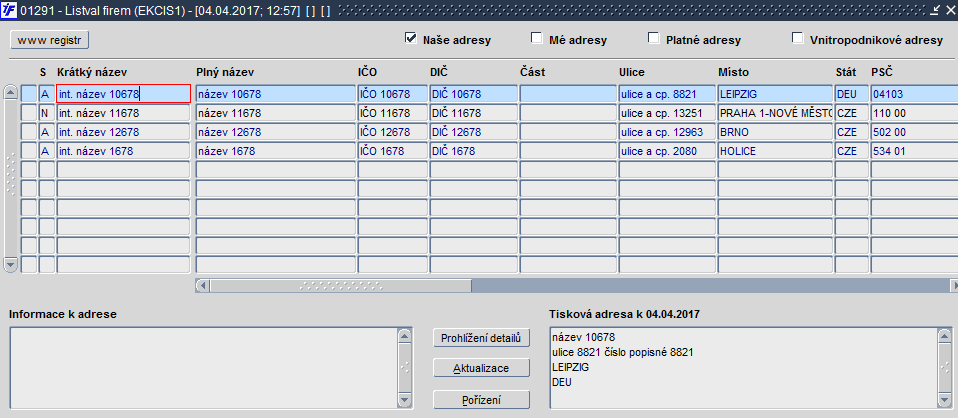This screenshot has width=958, height=418.
Task: Click the PSČ cell 04103
Action: pos(914,94)
